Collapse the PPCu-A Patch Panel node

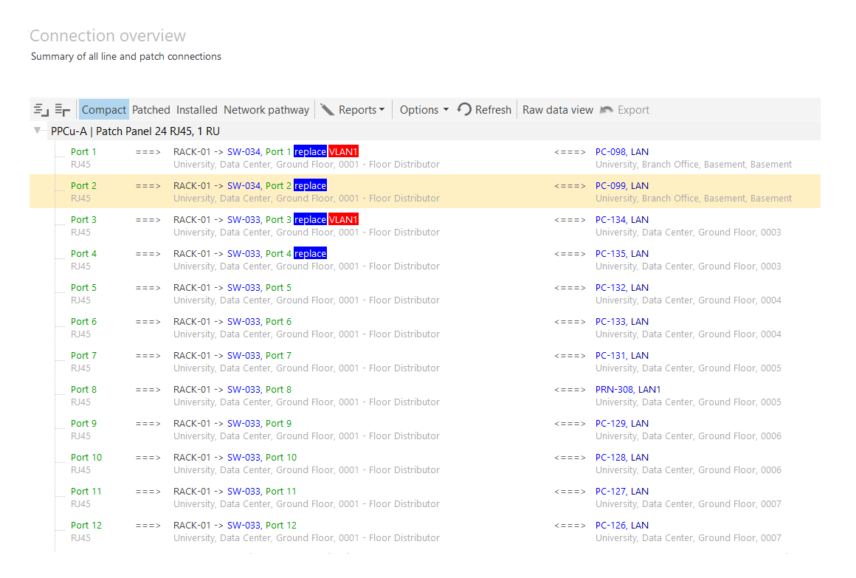tap(37, 130)
